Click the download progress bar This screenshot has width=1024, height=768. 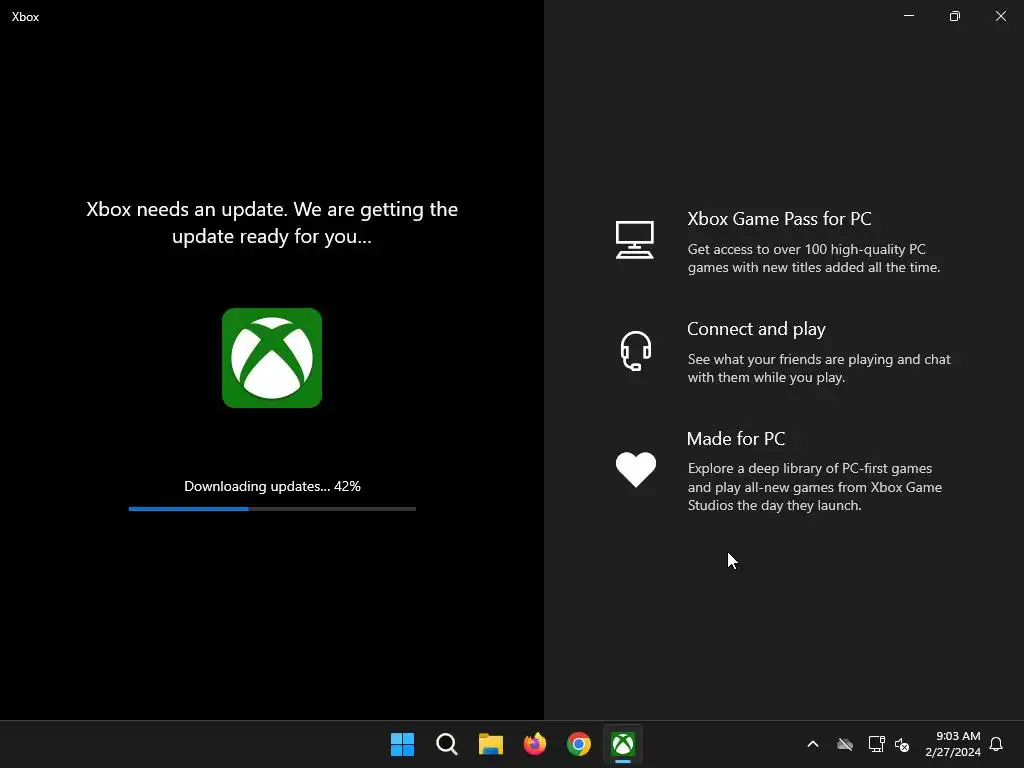tap(272, 509)
